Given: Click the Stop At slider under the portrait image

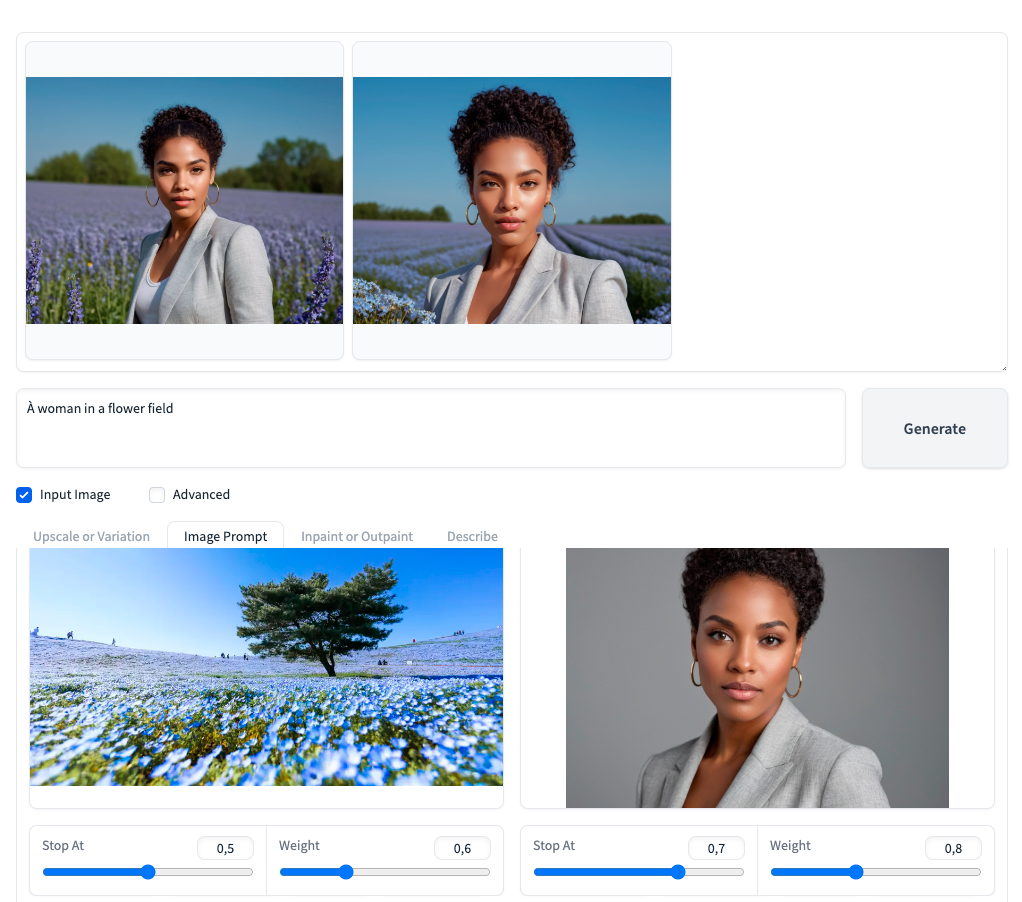Looking at the screenshot, I should (639, 872).
